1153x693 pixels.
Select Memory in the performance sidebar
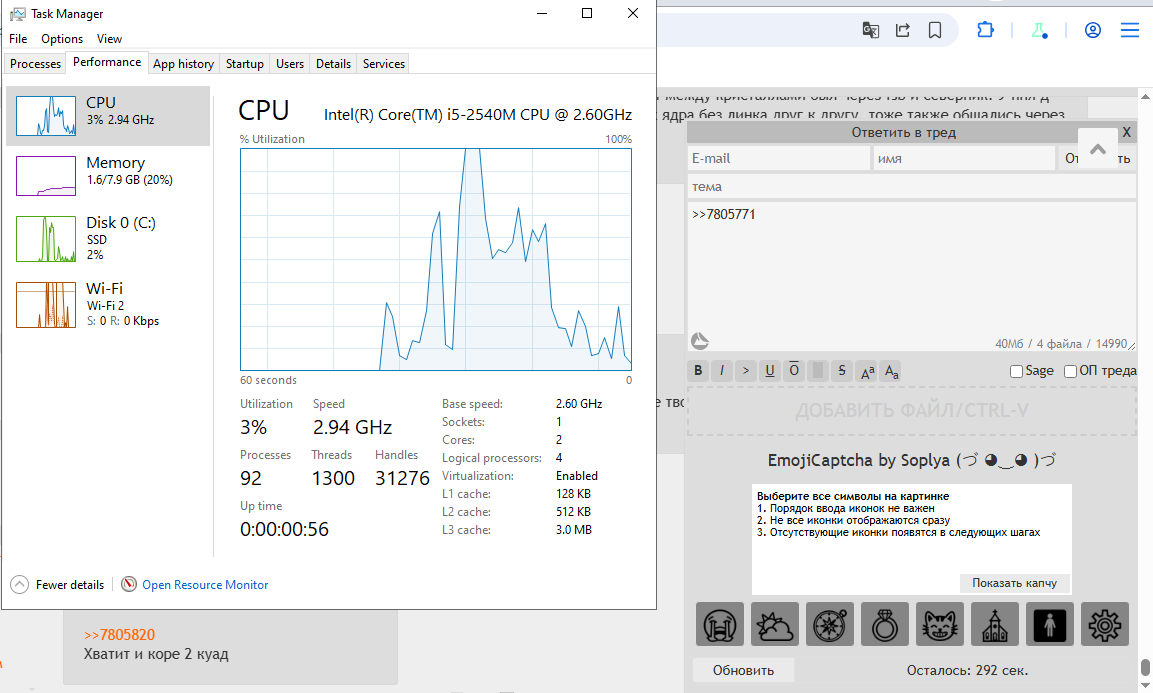107,175
